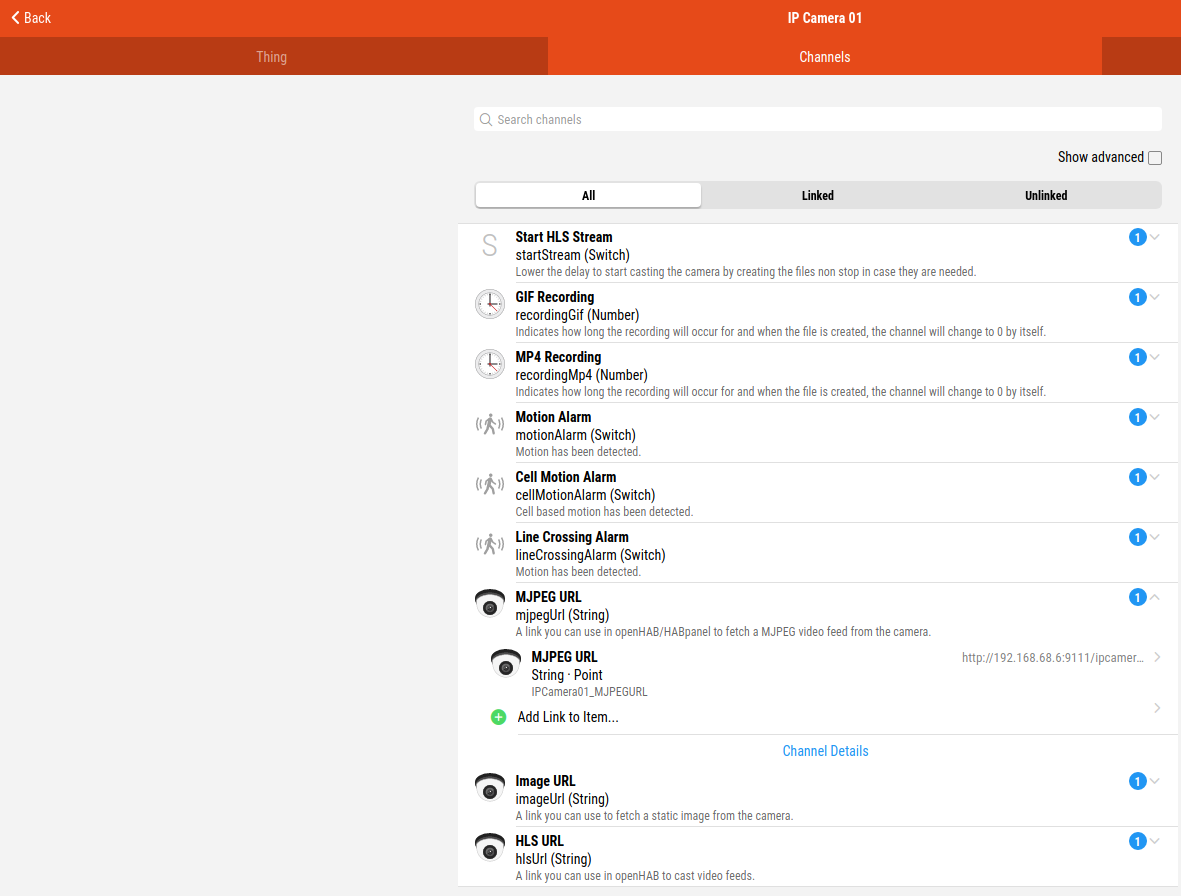The width and height of the screenshot is (1181, 896).
Task: Select the Unlinked filter segment
Action: pos(1046,196)
